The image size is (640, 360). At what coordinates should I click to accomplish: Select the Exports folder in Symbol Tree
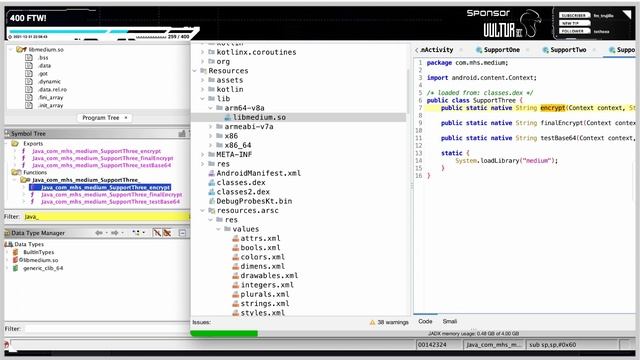pyautogui.click(x=33, y=144)
